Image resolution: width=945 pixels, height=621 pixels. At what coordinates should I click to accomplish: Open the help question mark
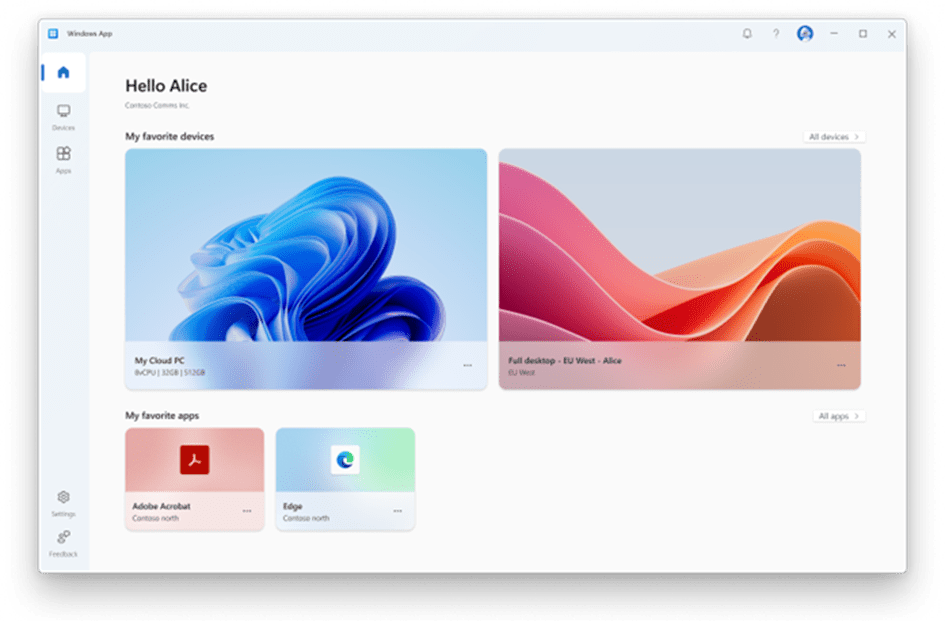point(776,34)
